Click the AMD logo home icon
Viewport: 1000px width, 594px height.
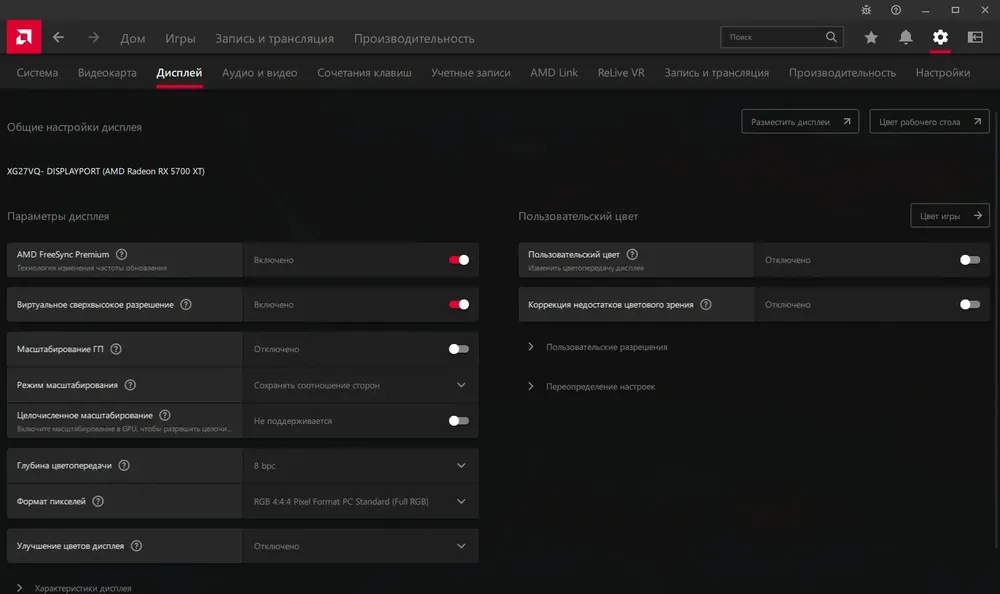click(x=24, y=37)
